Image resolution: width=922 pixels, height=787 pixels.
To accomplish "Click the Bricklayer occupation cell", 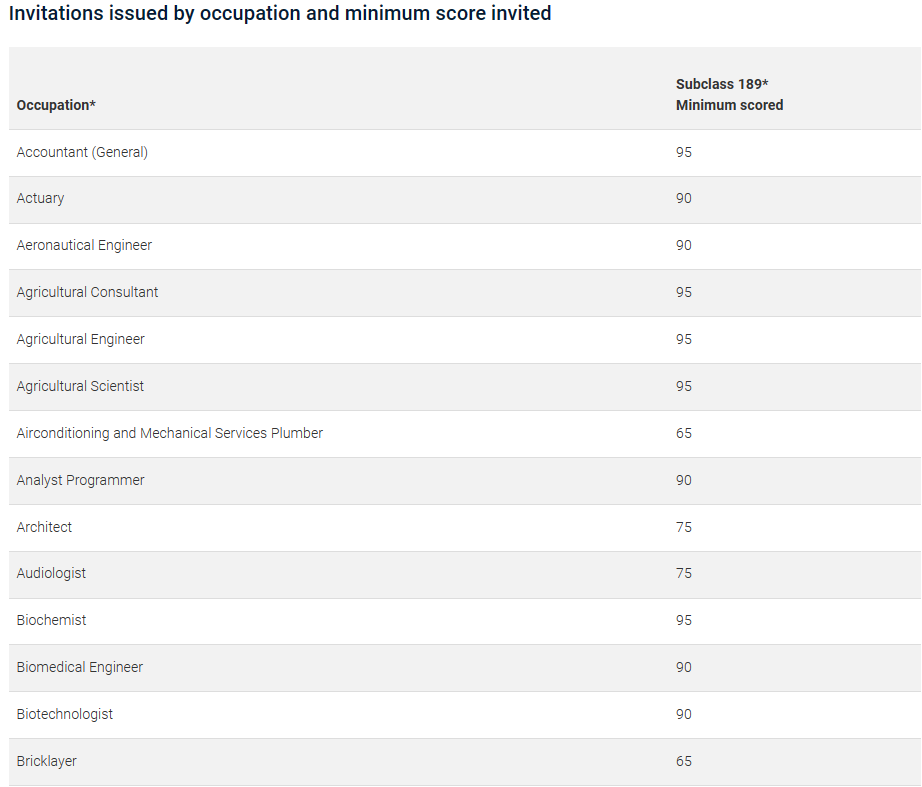I will click(46, 761).
